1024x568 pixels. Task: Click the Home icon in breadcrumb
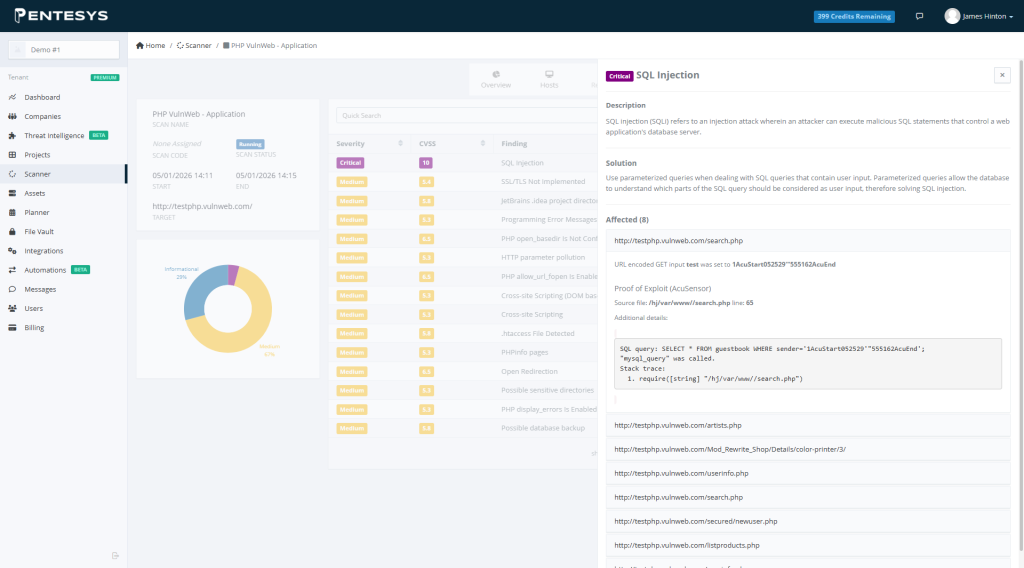tap(140, 46)
